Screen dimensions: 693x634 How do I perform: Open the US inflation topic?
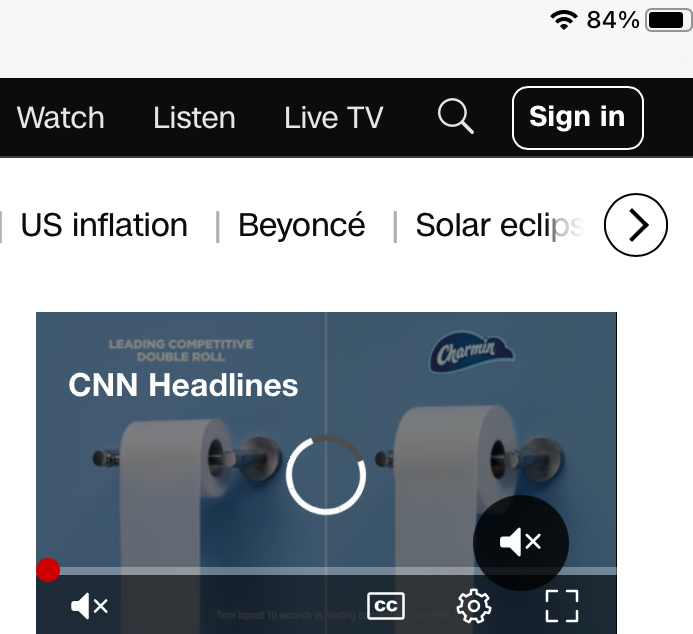[x=104, y=225]
